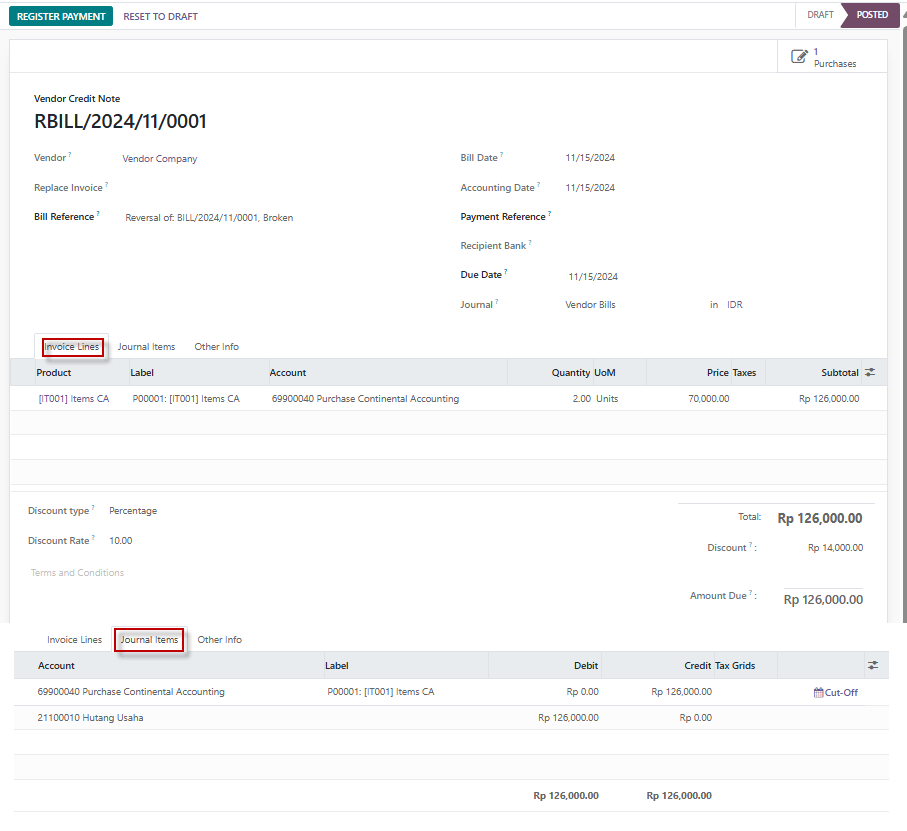Open the Invoice Lines tab in upper section

click(x=72, y=347)
